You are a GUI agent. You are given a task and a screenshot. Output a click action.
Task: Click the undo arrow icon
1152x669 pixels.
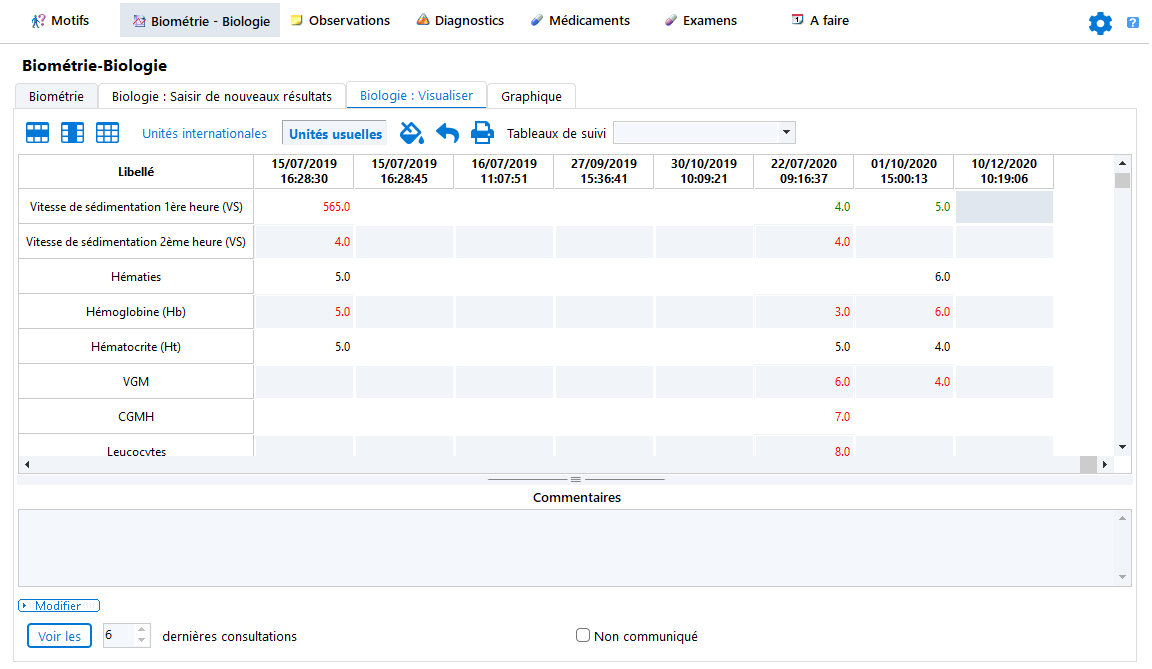(x=447, y=133)
